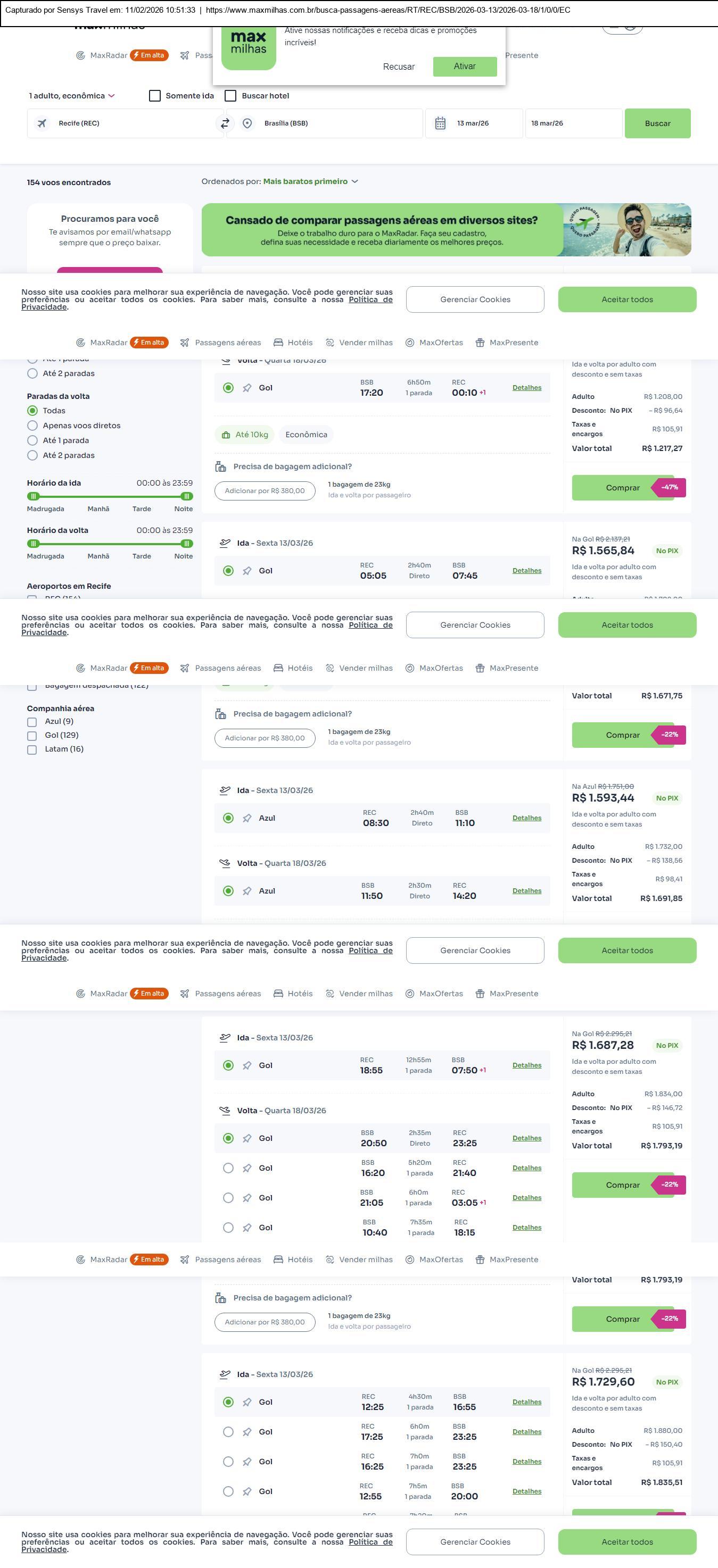Open the 'Vender milhas' menu item

pos(359,343)
